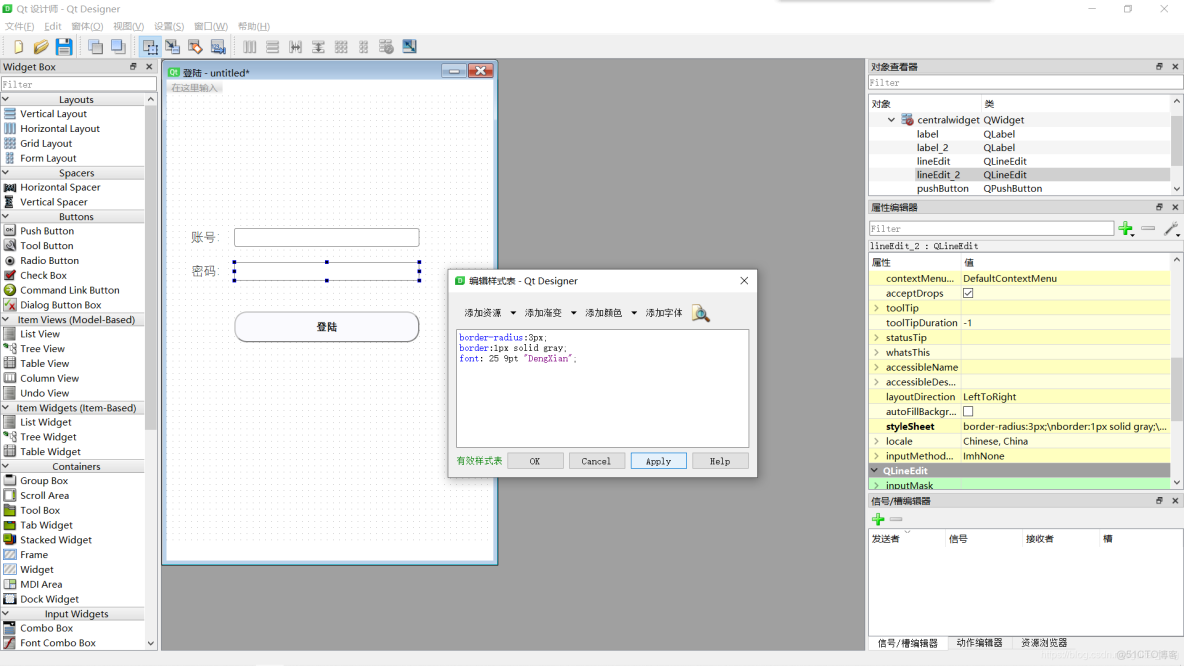Click Adjust Size toolbar icon
The image size is (1184, 666).
click(410, 46)
